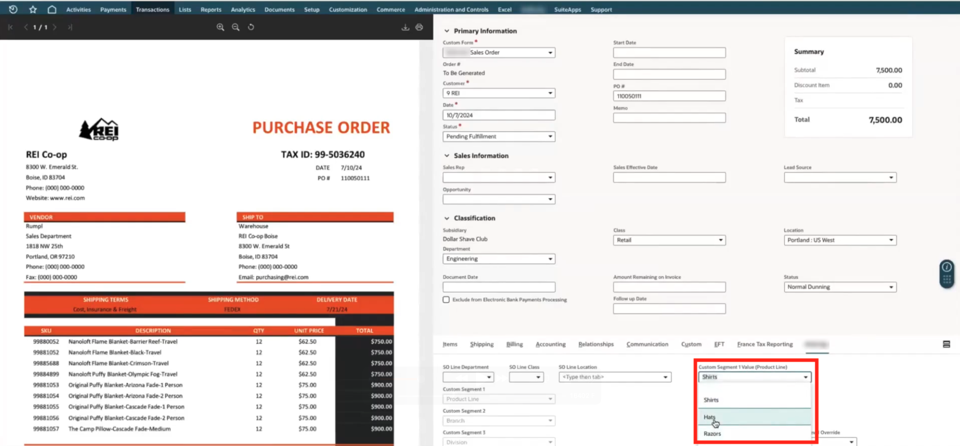
Task: Open the Administration and Controls menu
Action: pyautogui.click(x=451, y=10)
